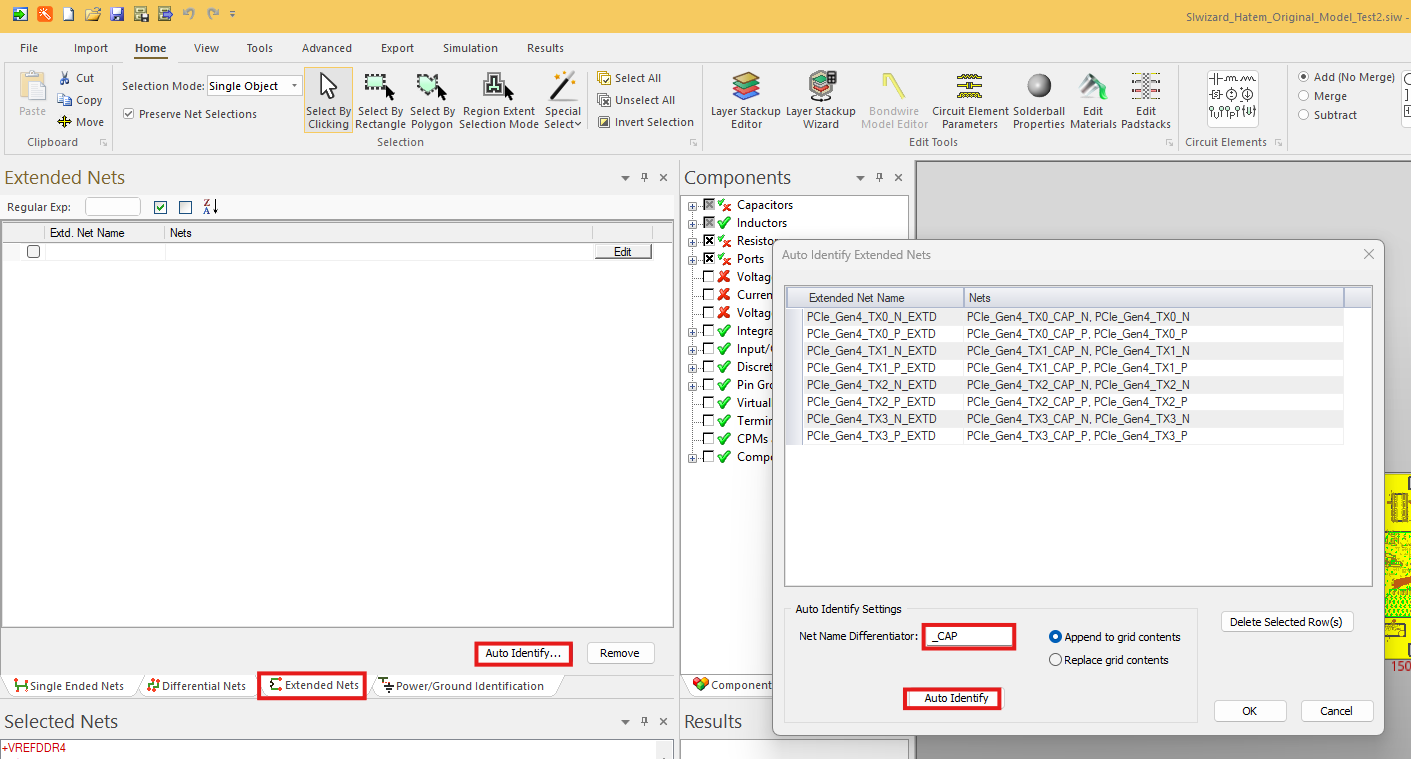
Task: Open the Selection Mode dropdown
Action: point(294,85)
